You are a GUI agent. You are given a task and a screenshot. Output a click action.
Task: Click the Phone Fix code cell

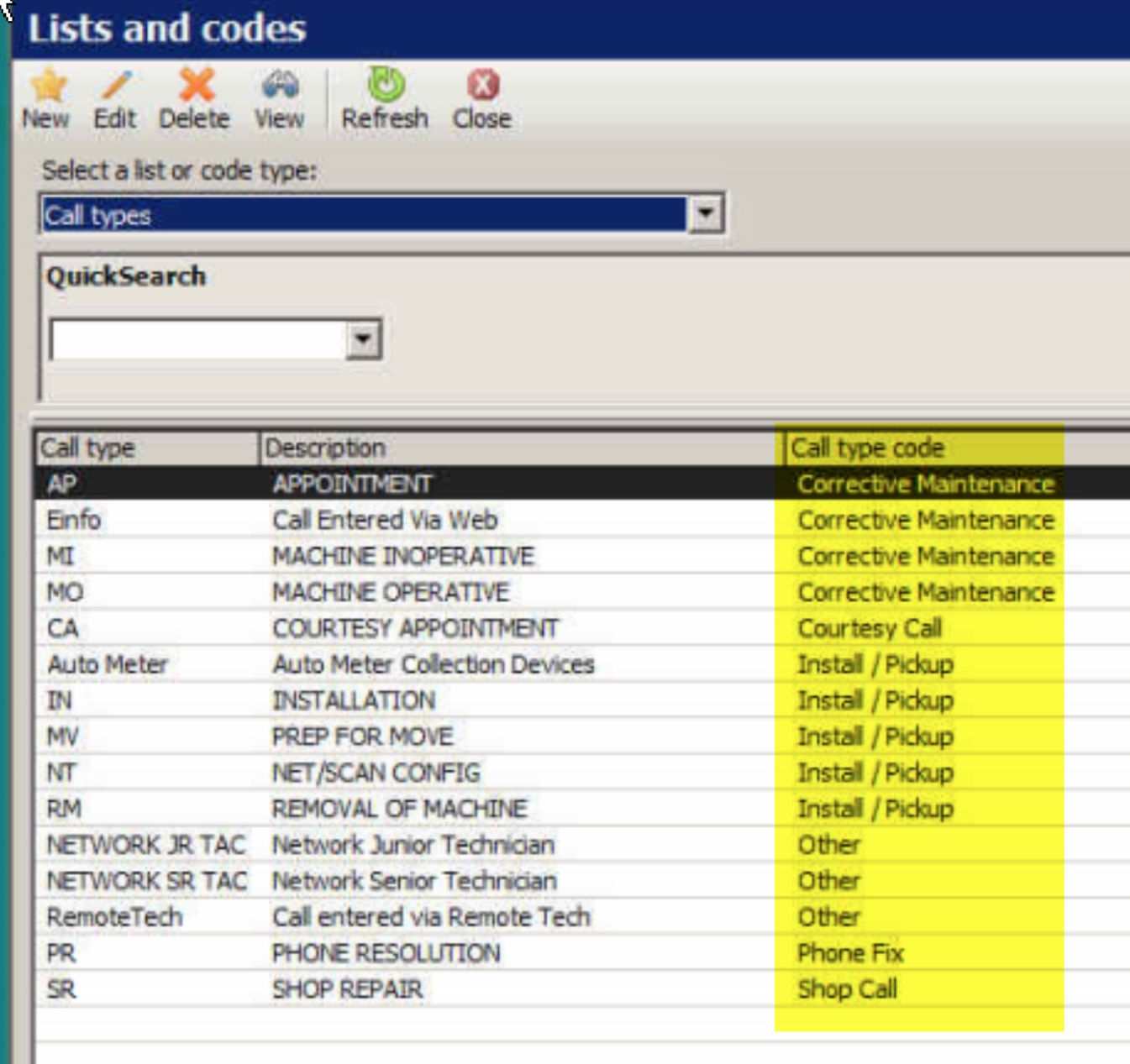pos(850,954)
